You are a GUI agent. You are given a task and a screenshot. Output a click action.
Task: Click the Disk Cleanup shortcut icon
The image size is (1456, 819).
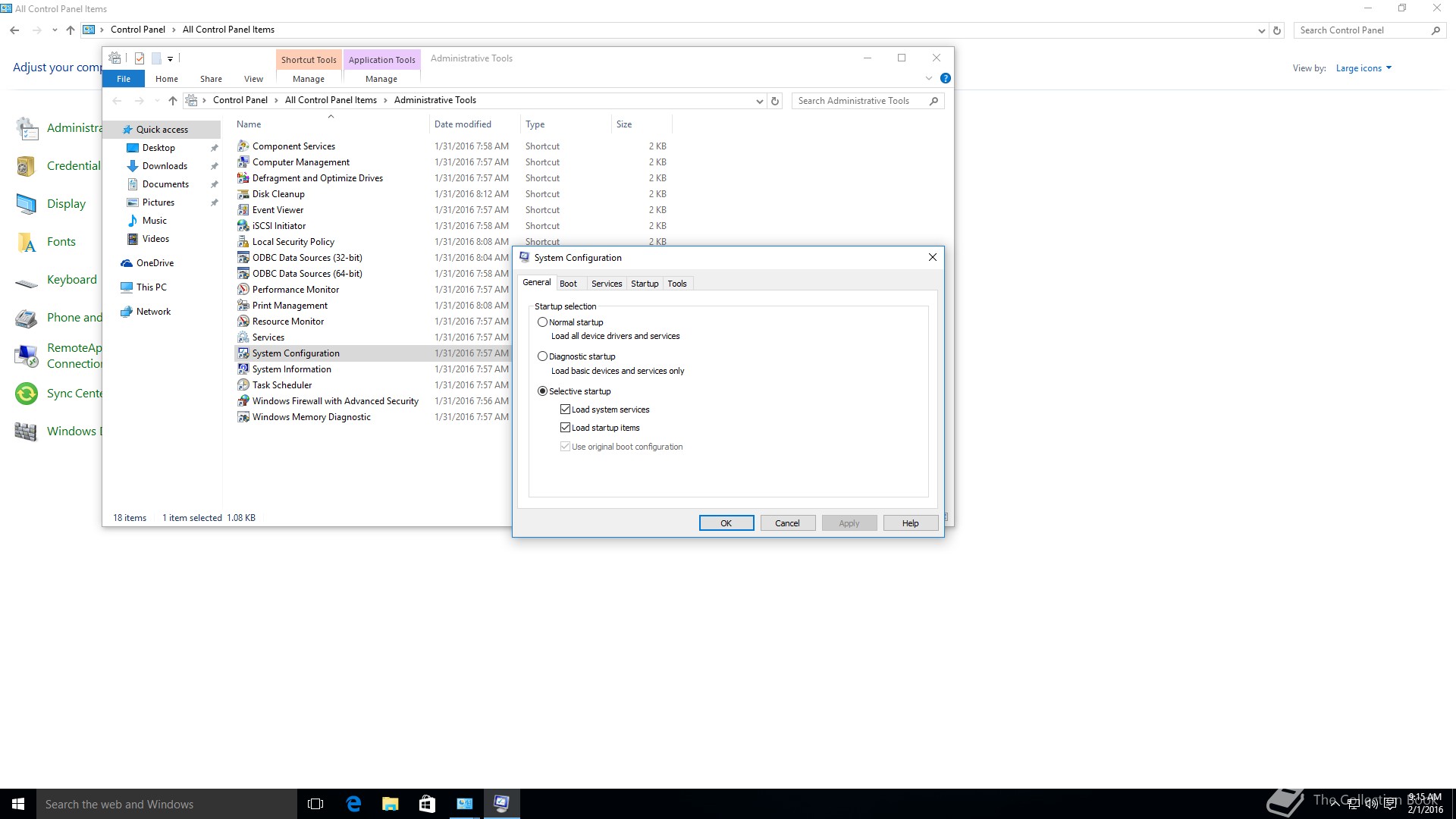(x=243, y=194)
